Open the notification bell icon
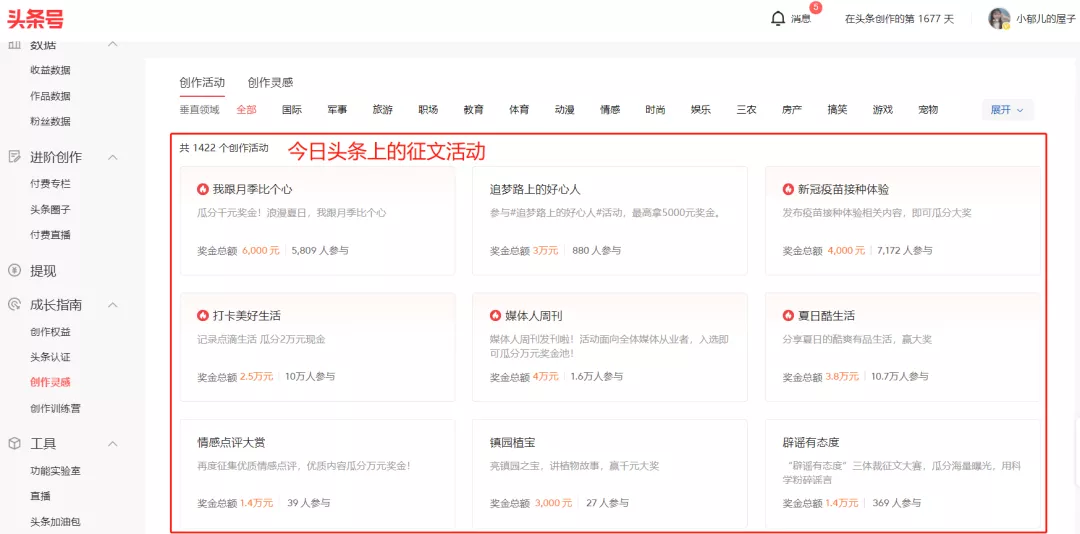 point(778,19)
